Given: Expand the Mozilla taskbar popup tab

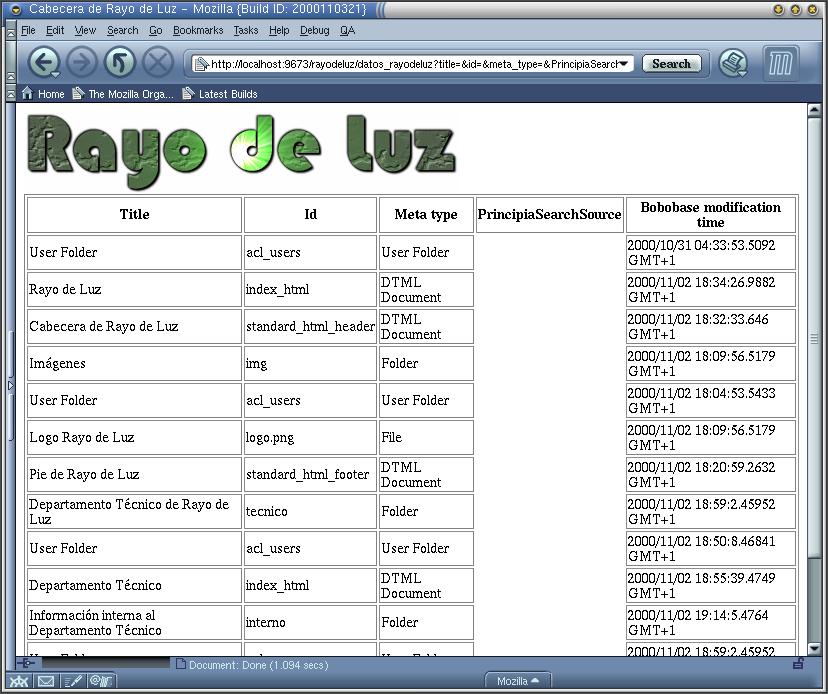Looking at the screenshot, I should [518, 681].
